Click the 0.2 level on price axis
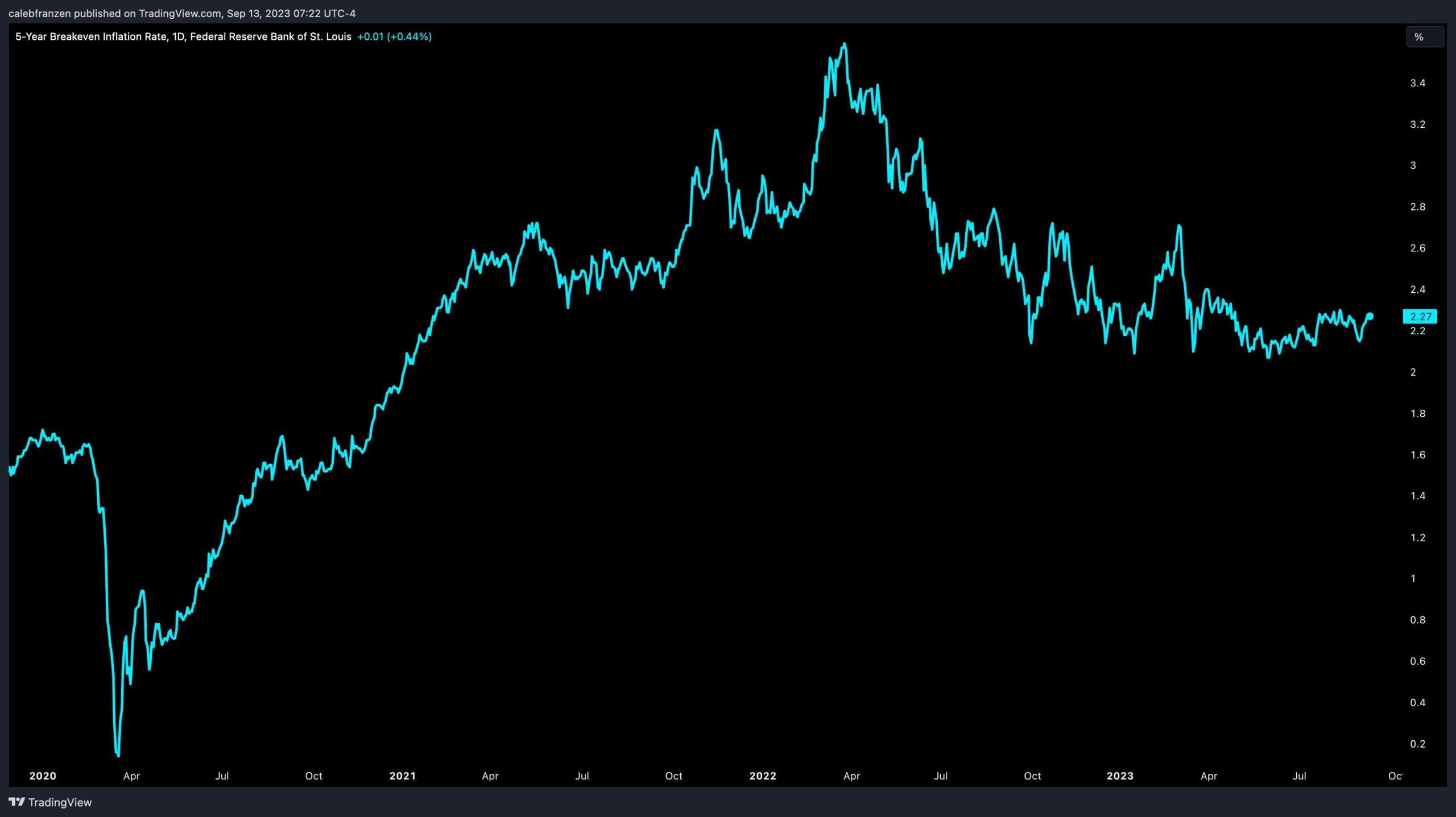The image size is (1456, 817). [x=1418, y=744]
